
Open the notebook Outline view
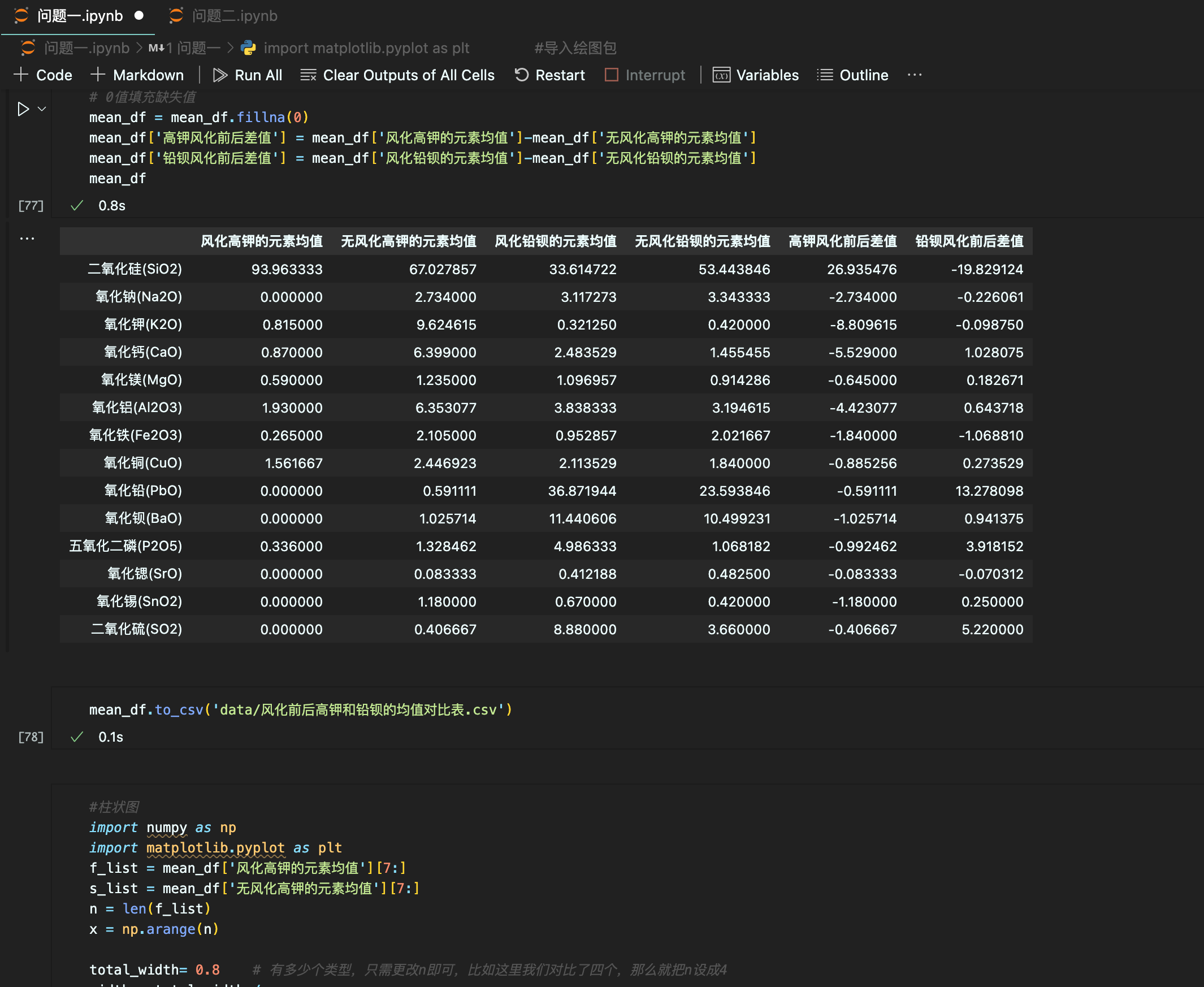(852, 75)
